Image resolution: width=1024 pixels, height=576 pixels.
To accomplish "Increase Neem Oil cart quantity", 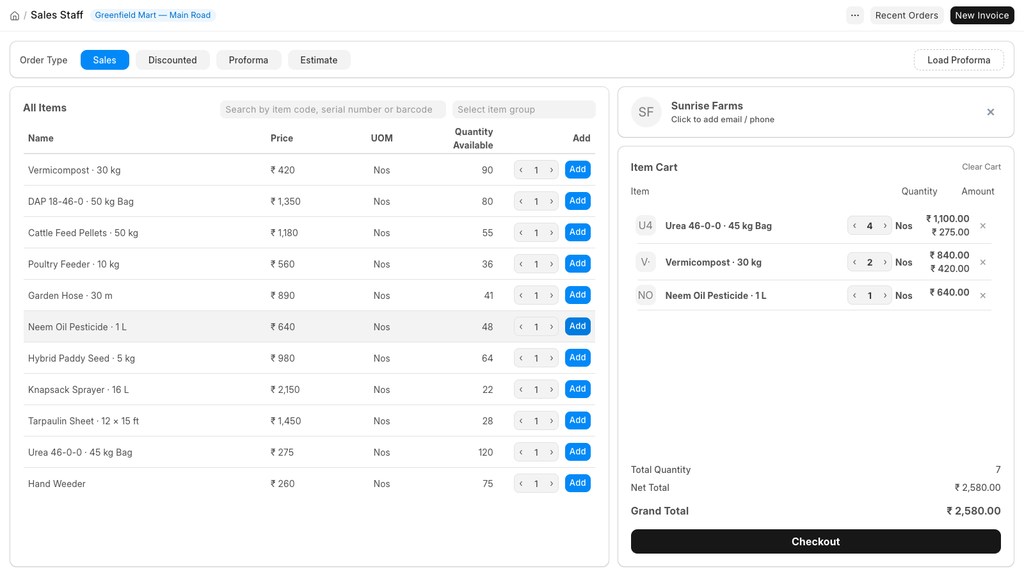I will click(x=885, y=295).
